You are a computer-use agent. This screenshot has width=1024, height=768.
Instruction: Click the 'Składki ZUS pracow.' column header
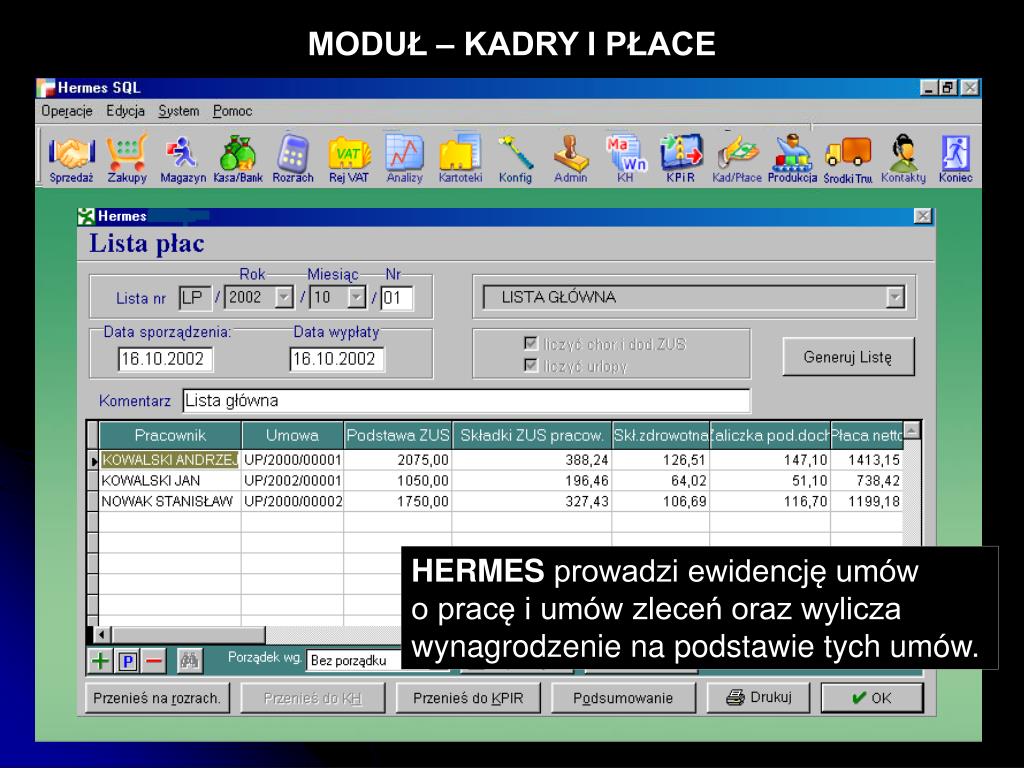[532, 436]
